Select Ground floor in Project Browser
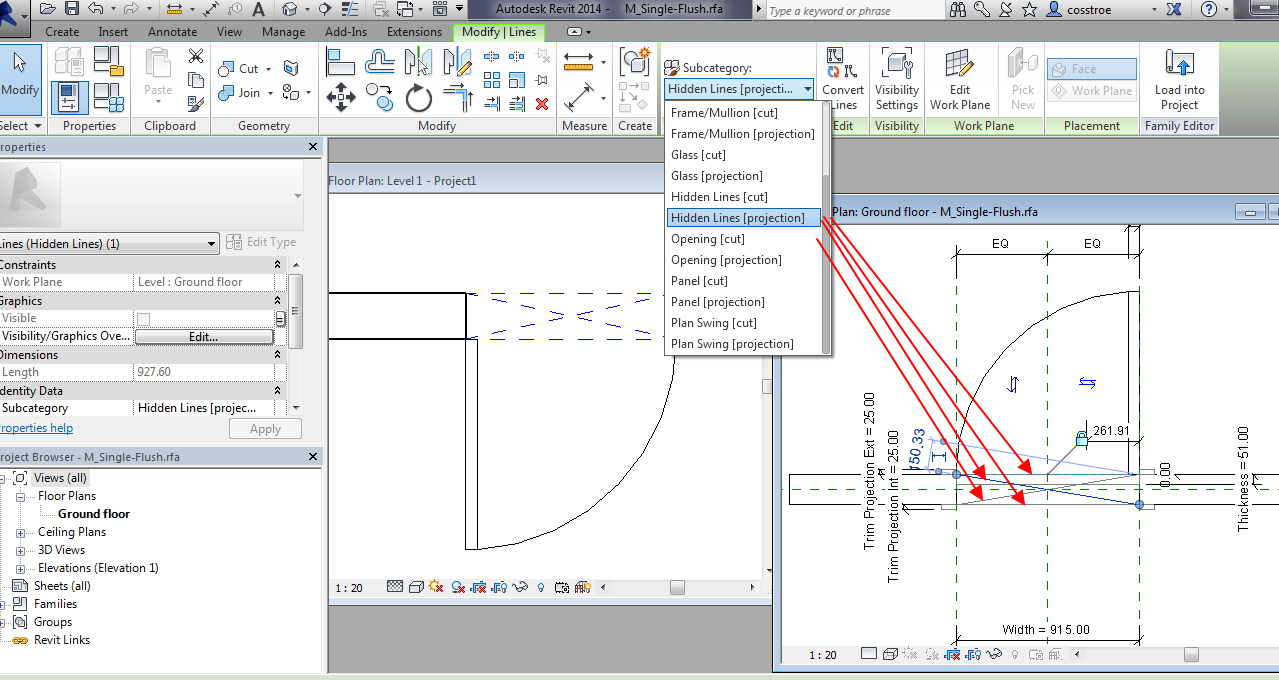The width and height of the screenshot is (1279, 680). (94, 514)
